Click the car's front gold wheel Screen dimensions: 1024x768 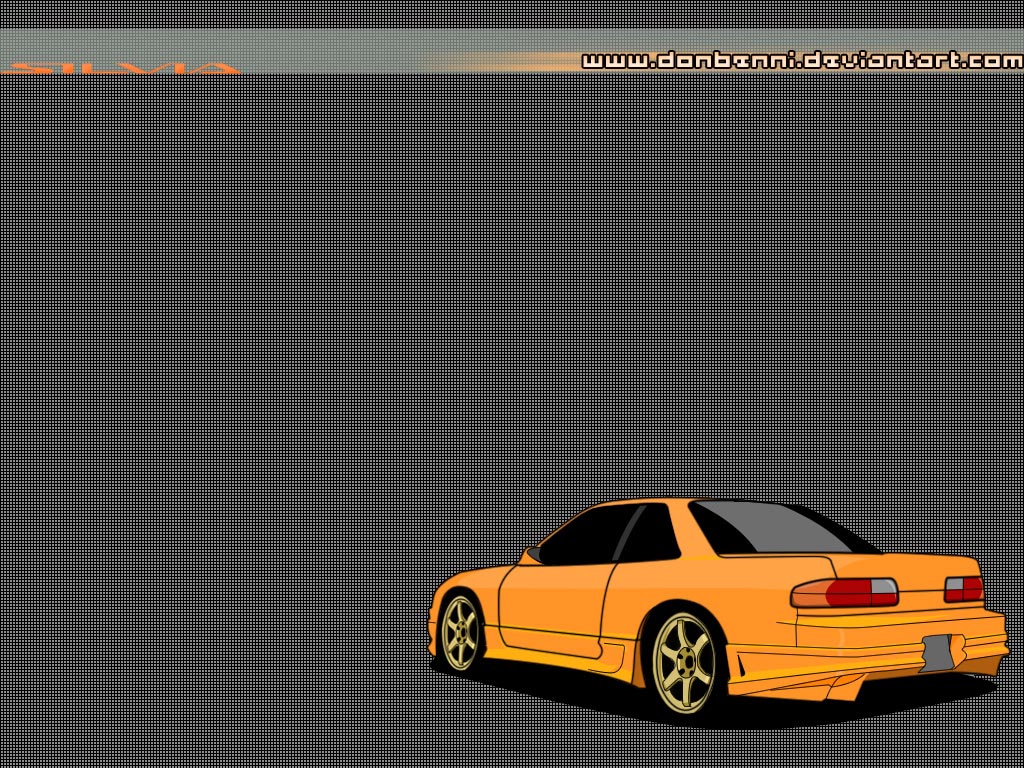pos(460,632)
